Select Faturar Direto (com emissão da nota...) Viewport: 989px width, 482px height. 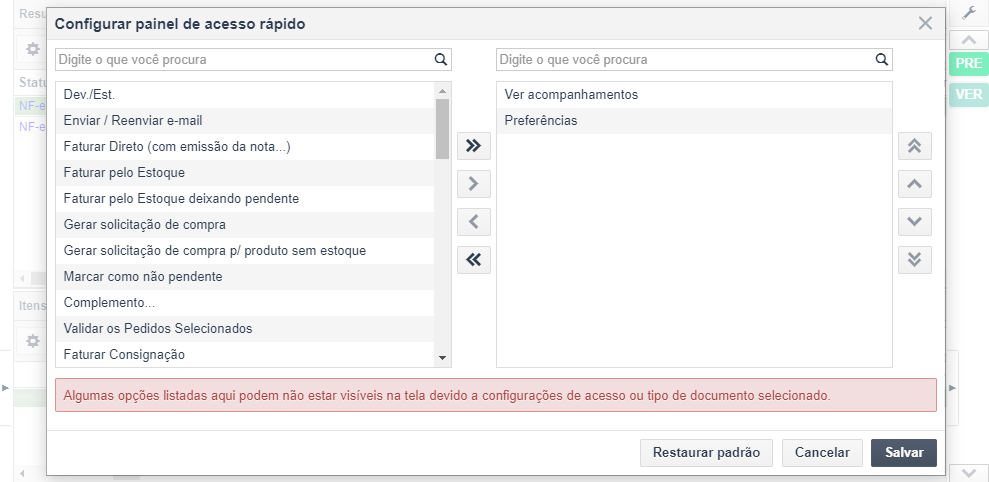245,147
